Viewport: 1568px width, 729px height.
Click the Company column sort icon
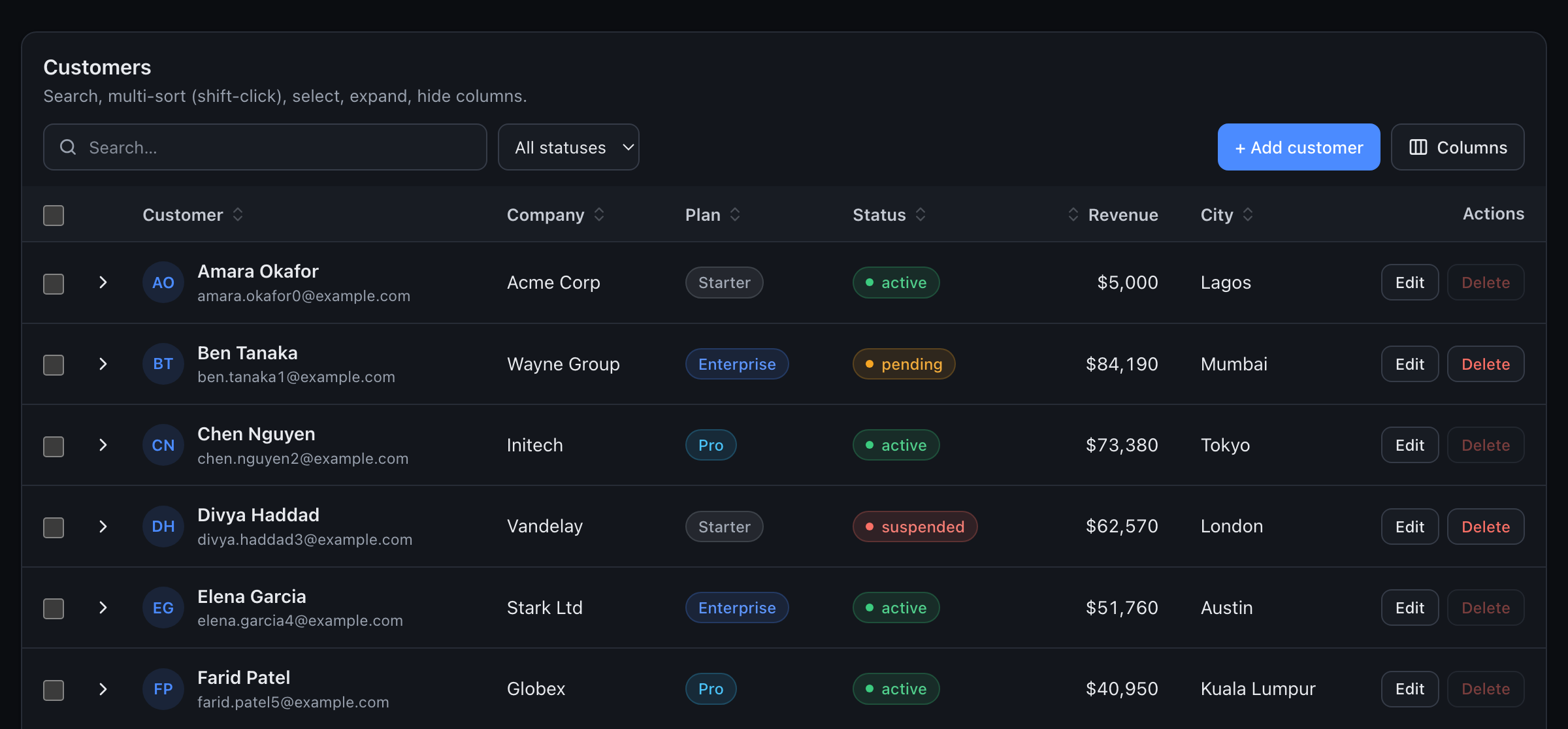[599, 214]
